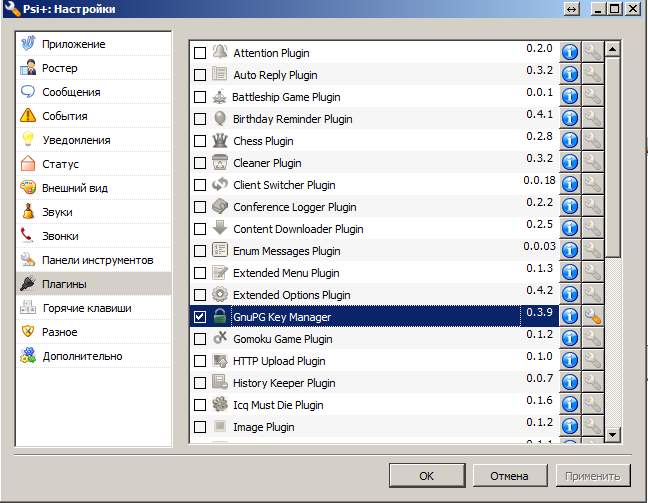Click the Отмена button

(x=510, y=476)
